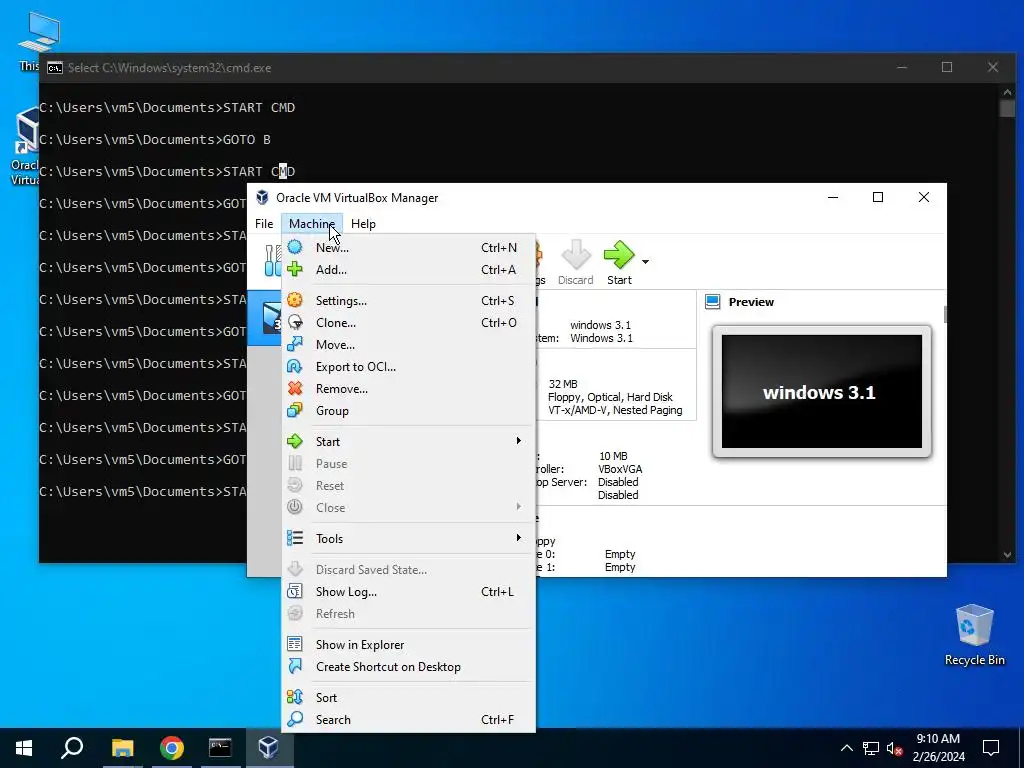This screenshot has width=1024, height=768.
Task: Open the Help menu
Action: [363, 223]
